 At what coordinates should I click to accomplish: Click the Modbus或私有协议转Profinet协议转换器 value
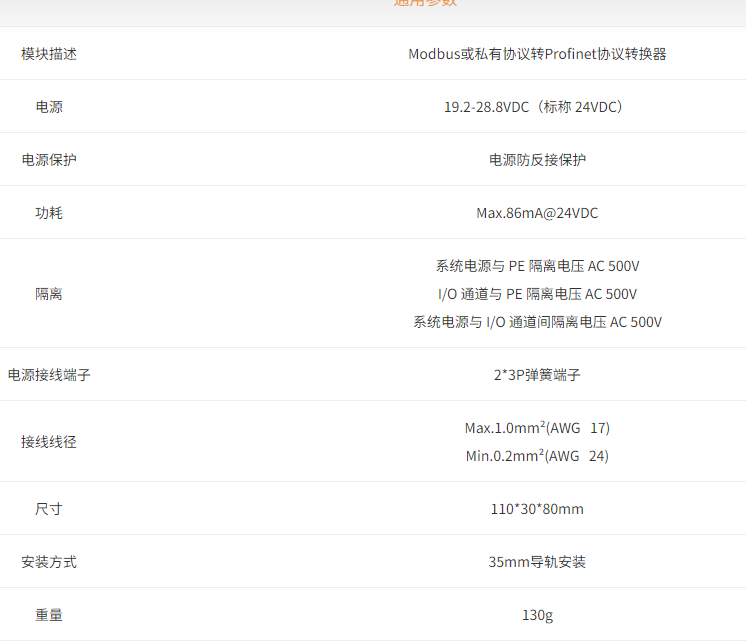tap(537, 54)
